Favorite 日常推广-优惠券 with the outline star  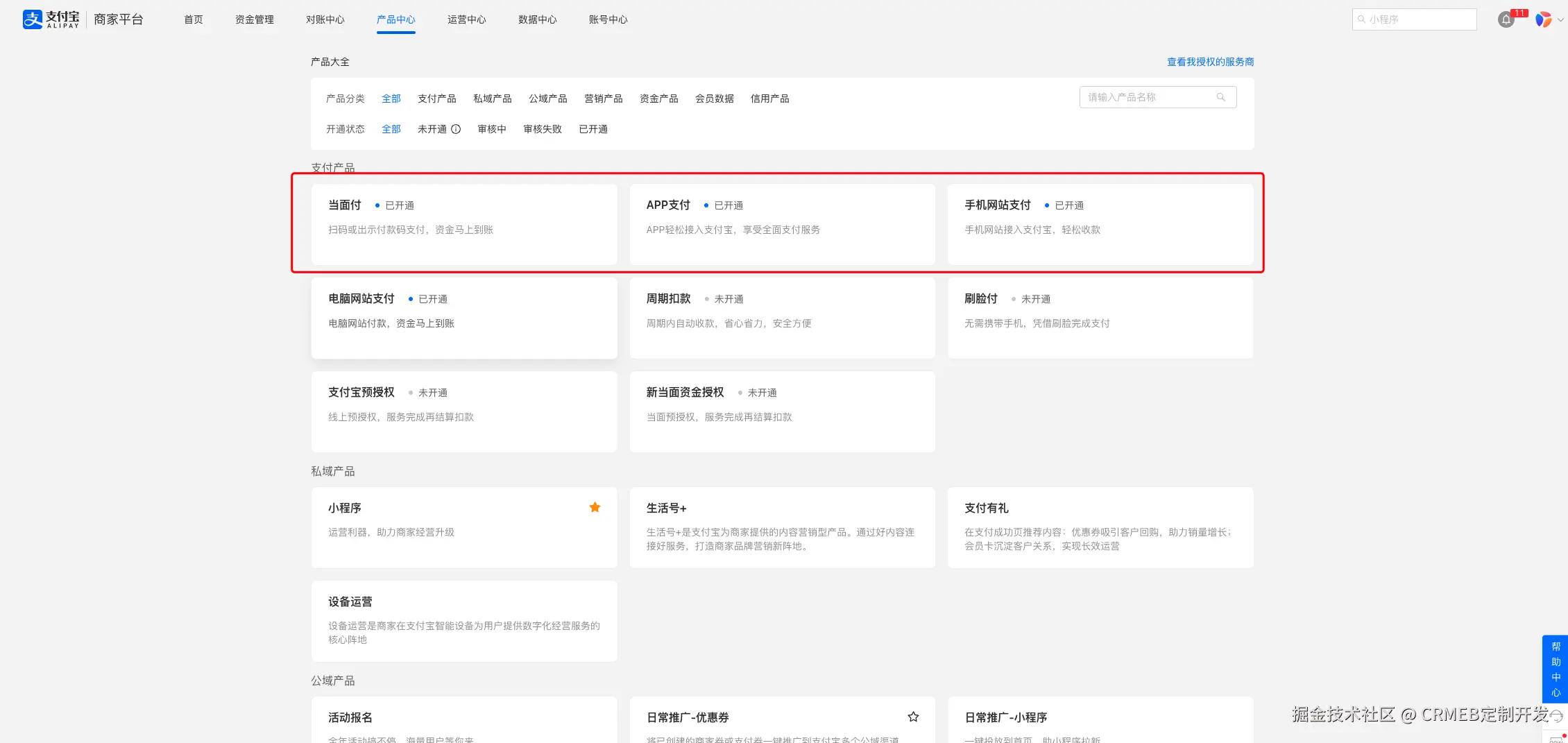(913, 717)
